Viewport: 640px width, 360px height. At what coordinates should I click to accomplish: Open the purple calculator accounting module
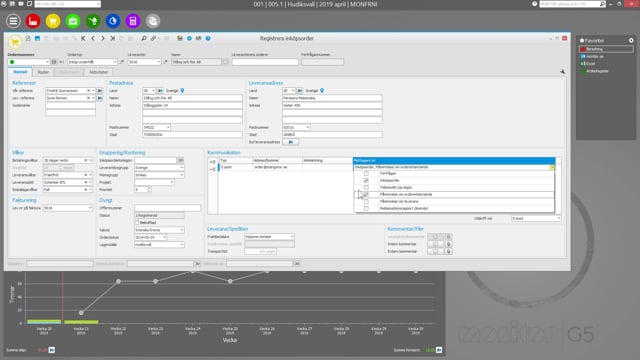[x=133, y=21]
